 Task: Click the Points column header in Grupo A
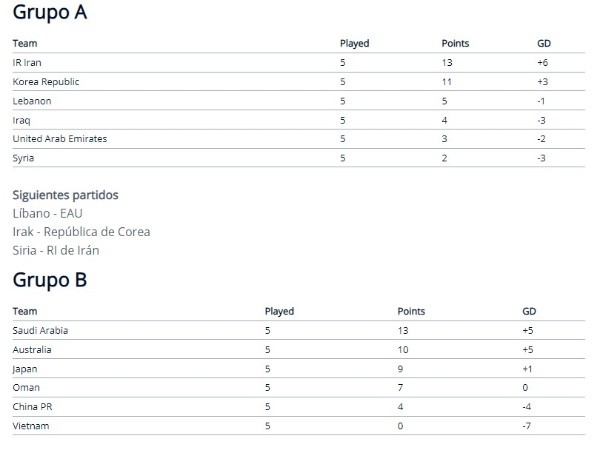point(455,43)
